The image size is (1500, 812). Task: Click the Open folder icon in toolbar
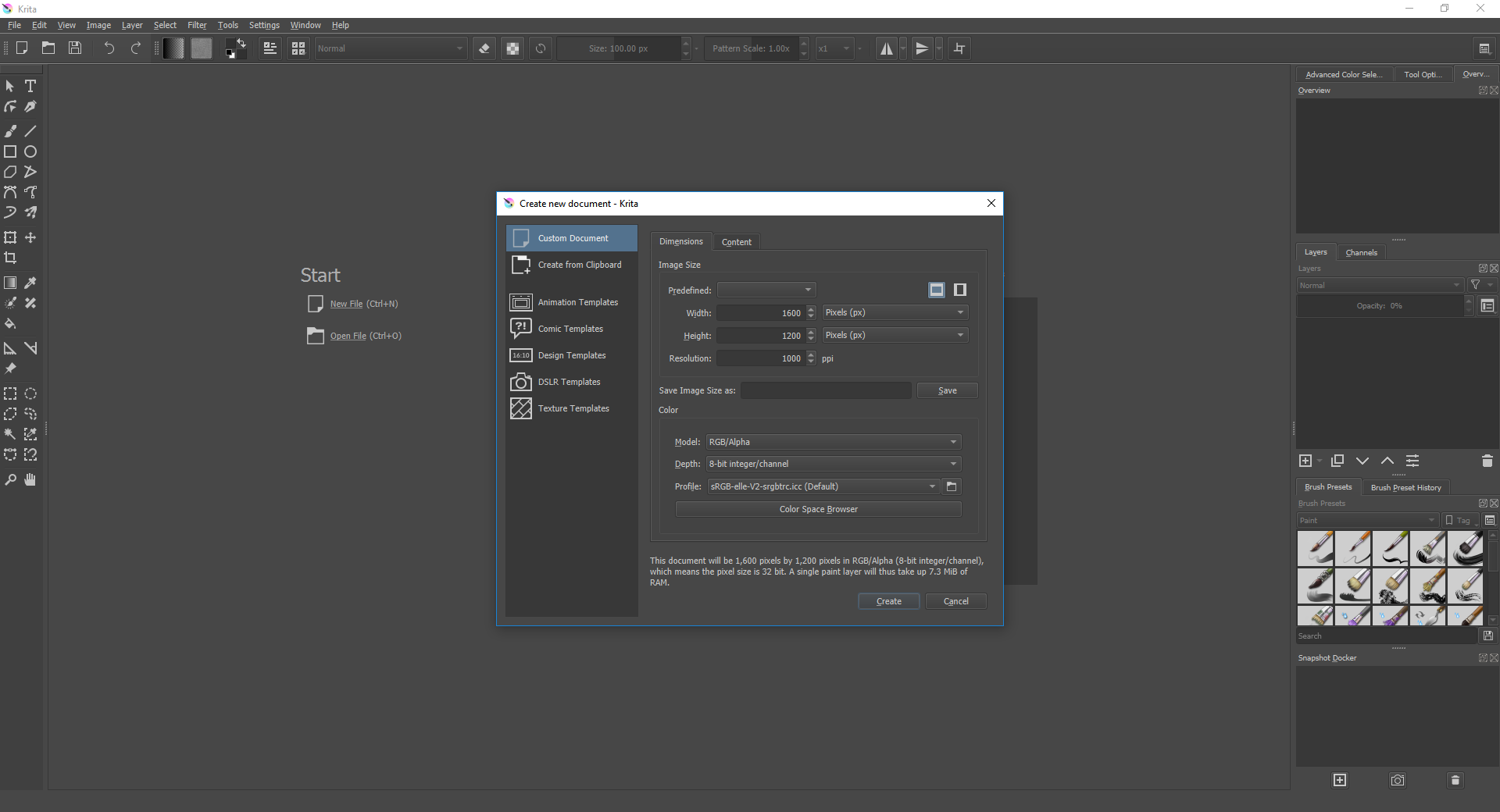(48, 48)
